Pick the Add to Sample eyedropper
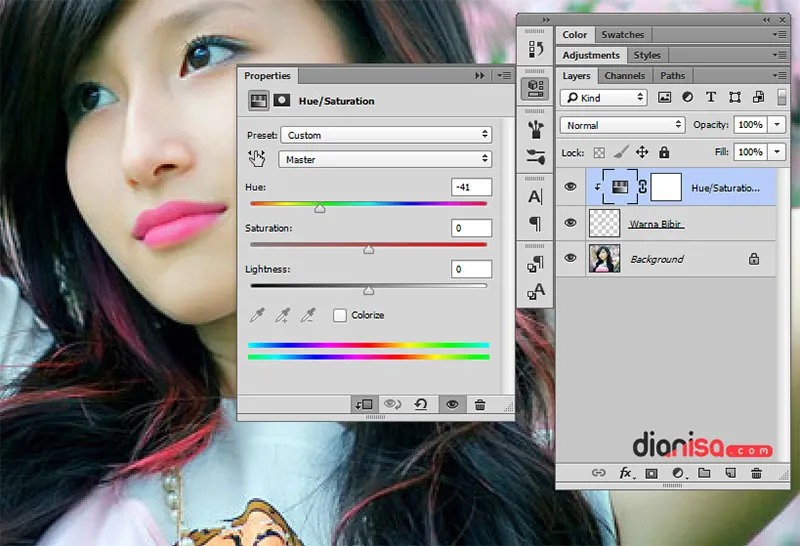 (283, 315)
